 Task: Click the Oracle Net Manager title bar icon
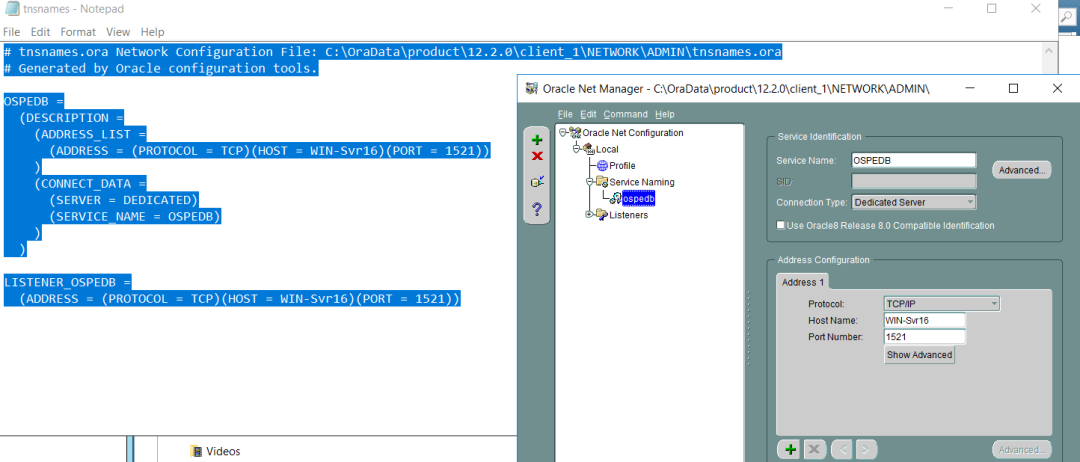(x=531, y=88)
